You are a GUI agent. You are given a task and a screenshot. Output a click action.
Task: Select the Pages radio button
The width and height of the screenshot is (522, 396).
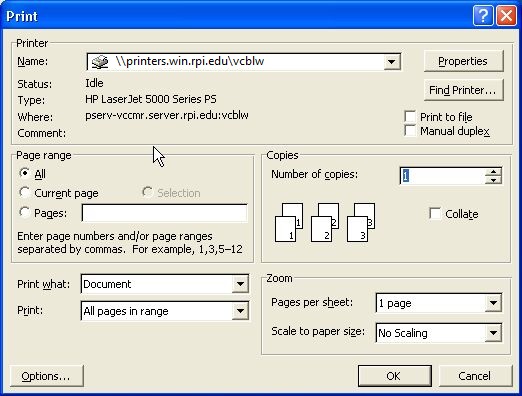pos(24,212)
